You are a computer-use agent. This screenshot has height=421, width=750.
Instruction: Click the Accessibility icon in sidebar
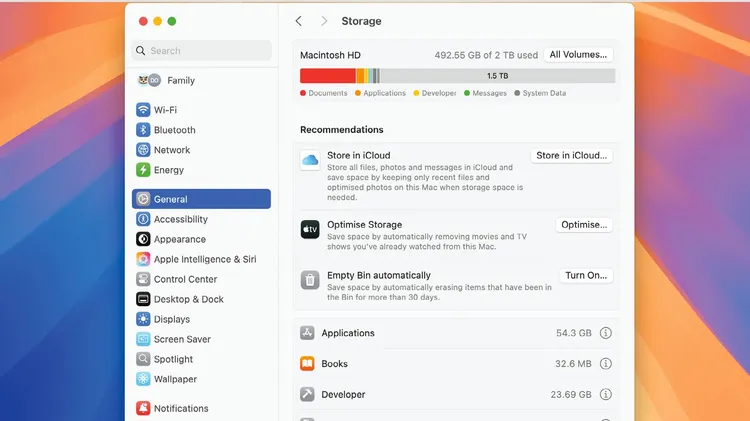tap(144, 219)
